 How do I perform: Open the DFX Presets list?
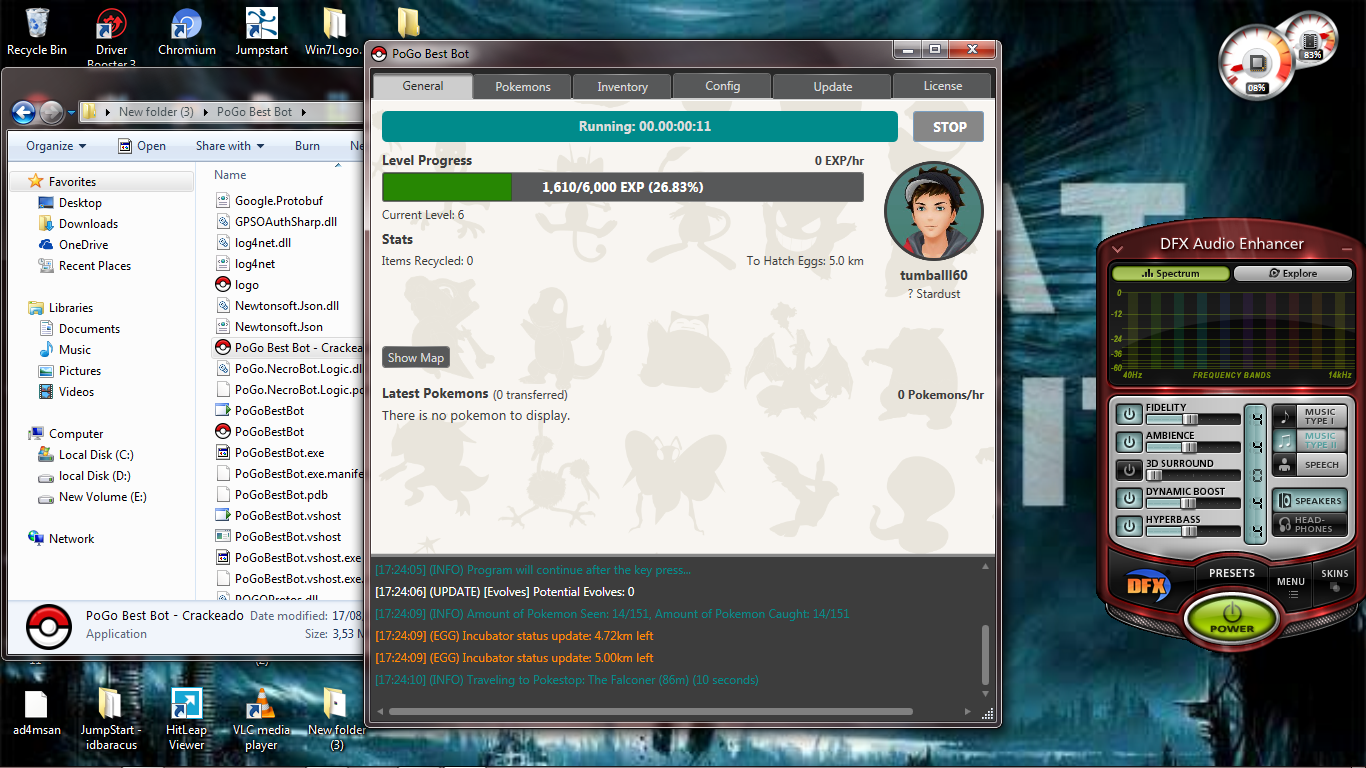click(1231, 574)
